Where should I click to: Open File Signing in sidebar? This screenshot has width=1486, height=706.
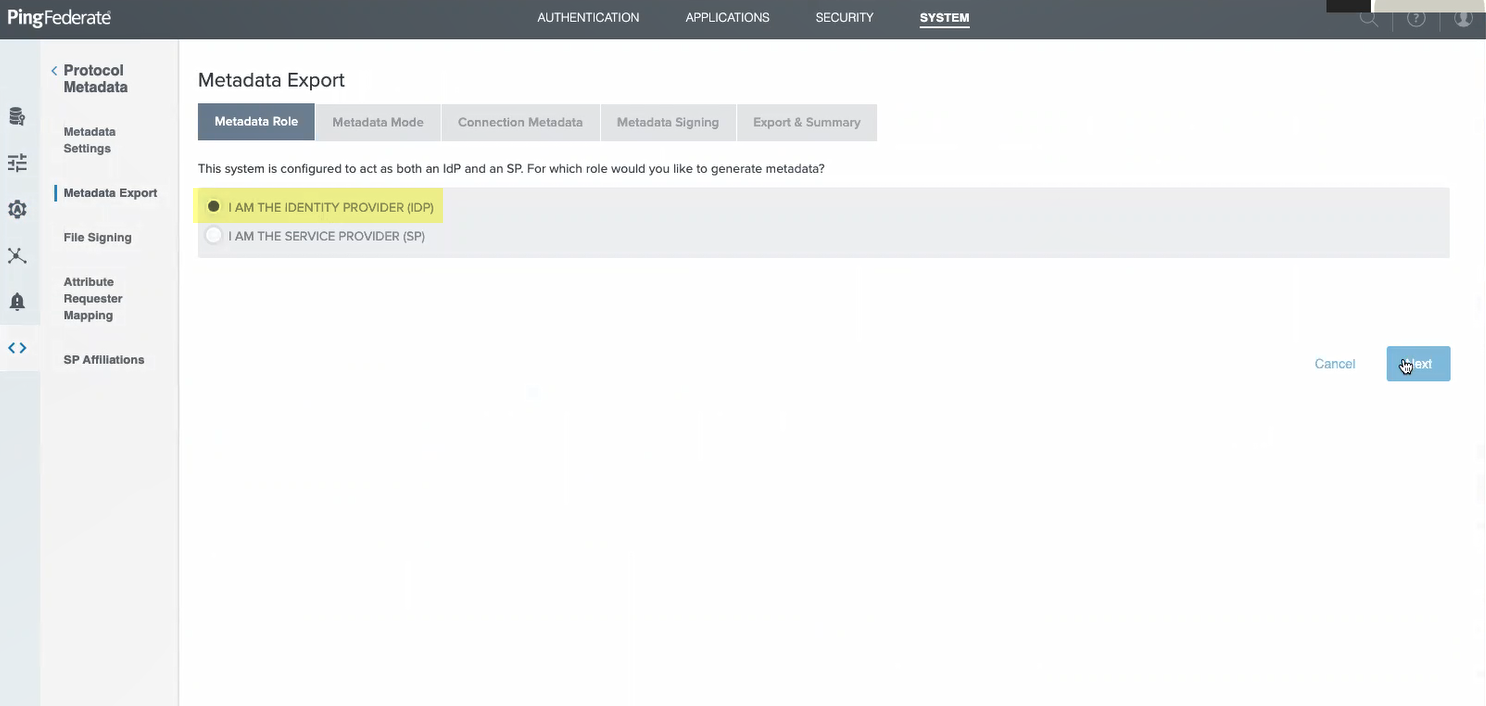(x=97, y=237)
